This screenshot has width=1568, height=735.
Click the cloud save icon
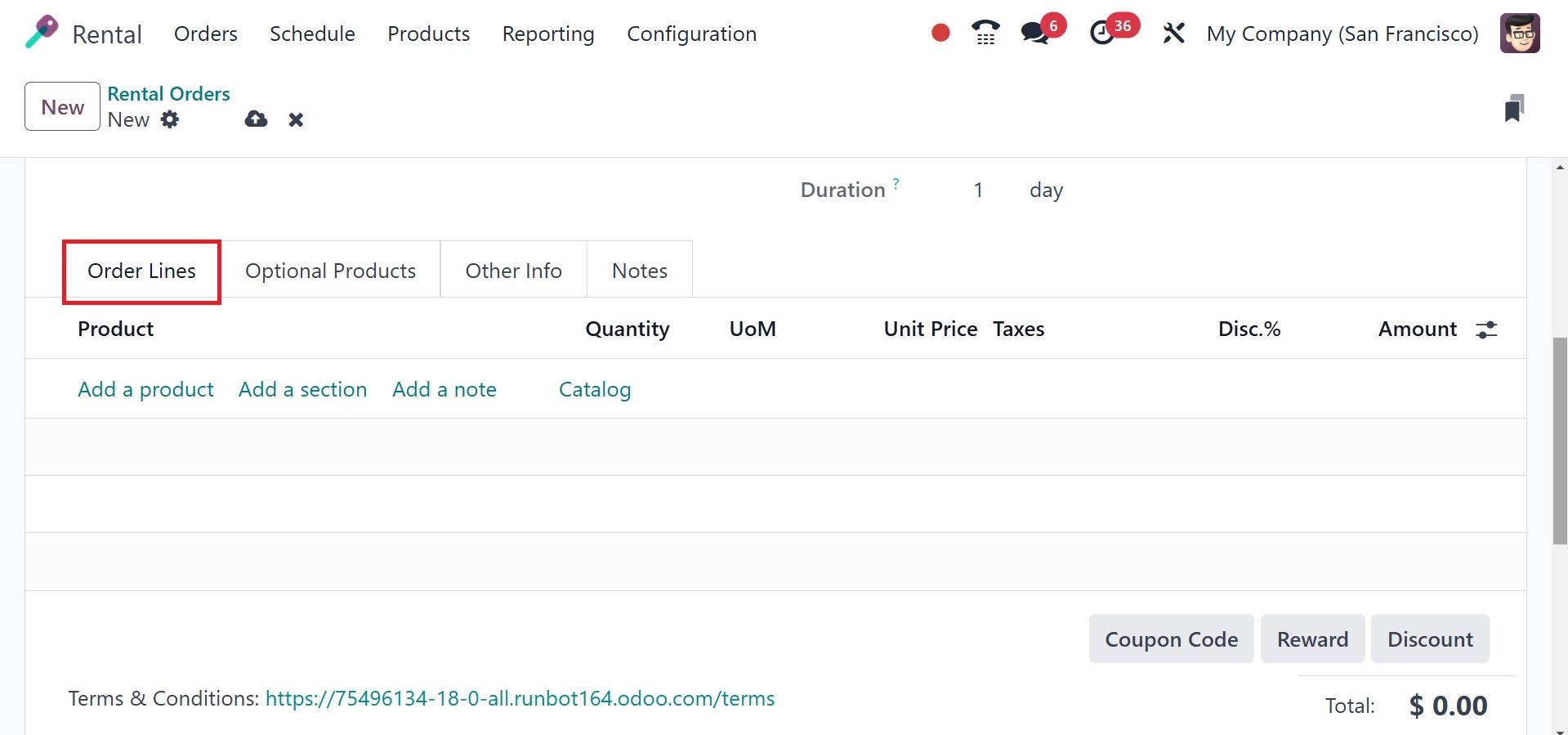256,119
